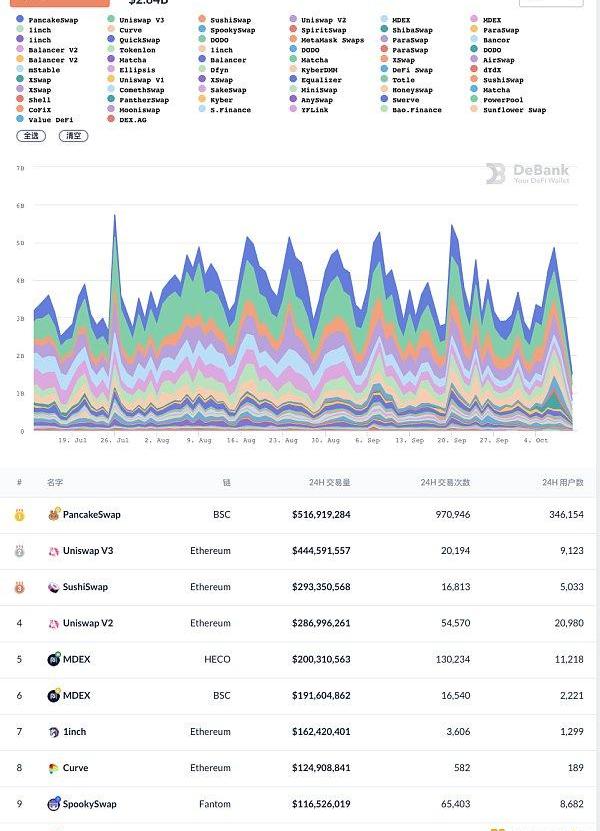The height and width of the screenshot is (831, 600).
Task: Click the MDEX logo in the HECO row
Action: [x=54, y=660]
